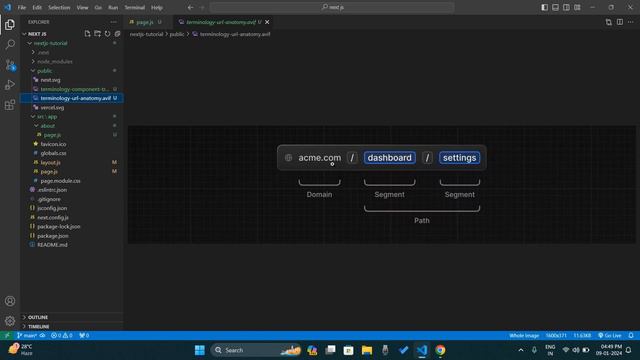The height and width of the screenshot is (360, 640).
Task: Create a new folder in Explorer
Action: (x=97, y=34)
